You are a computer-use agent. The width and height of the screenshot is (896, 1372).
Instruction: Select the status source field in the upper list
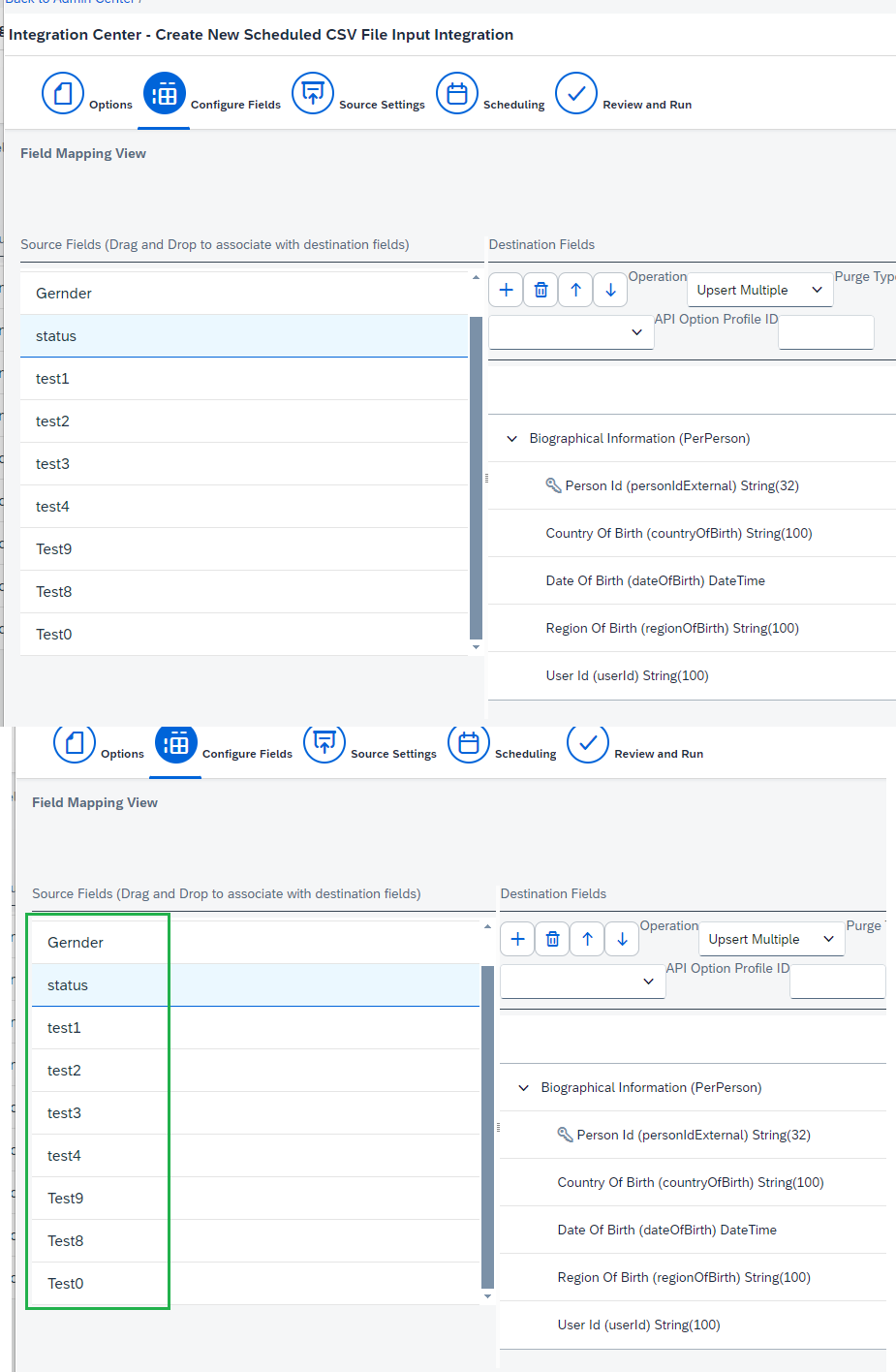tap(244, 336)
